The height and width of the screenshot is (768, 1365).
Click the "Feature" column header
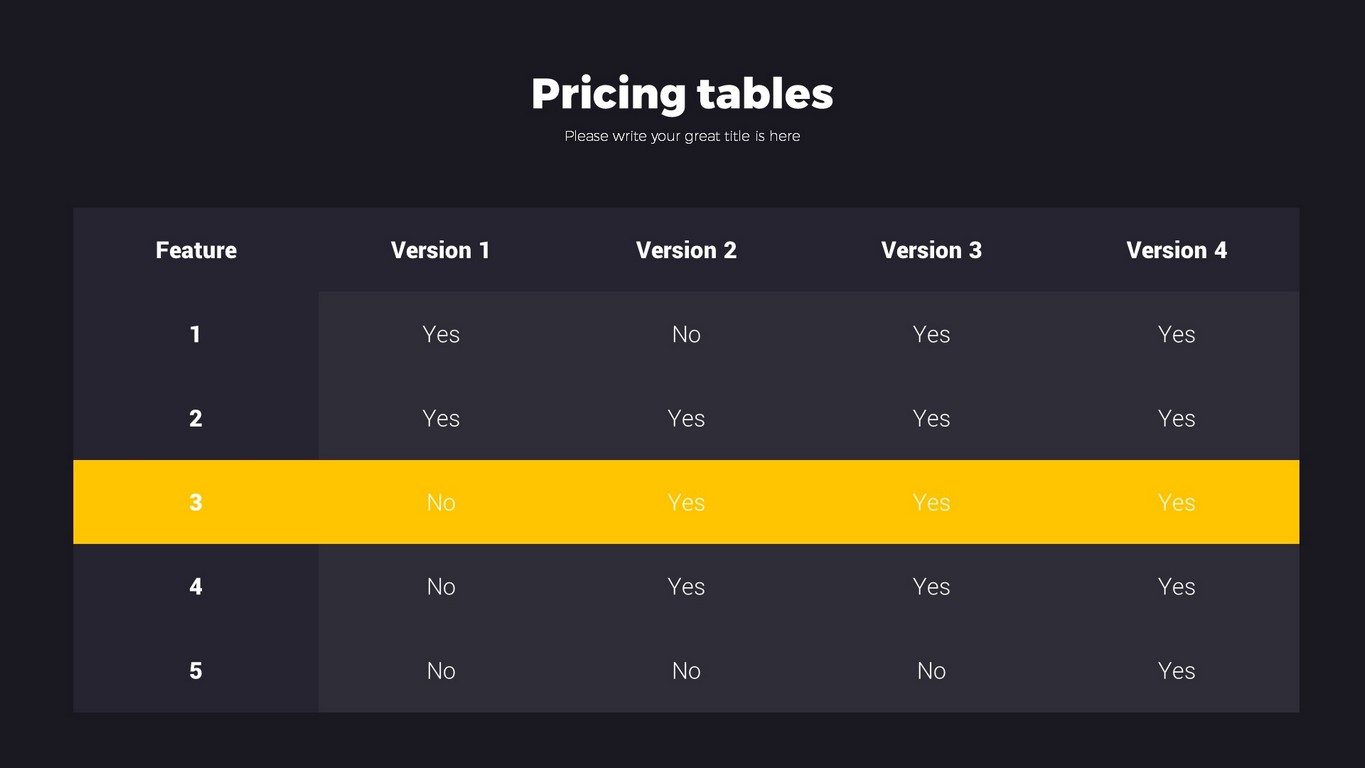pos(196,250)
